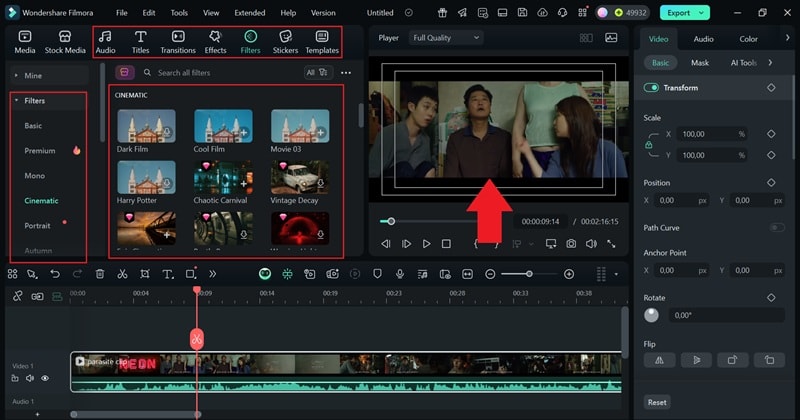Split the clip with scissors tool
This screenshot has width=800, height=420.
pos(122,275)
